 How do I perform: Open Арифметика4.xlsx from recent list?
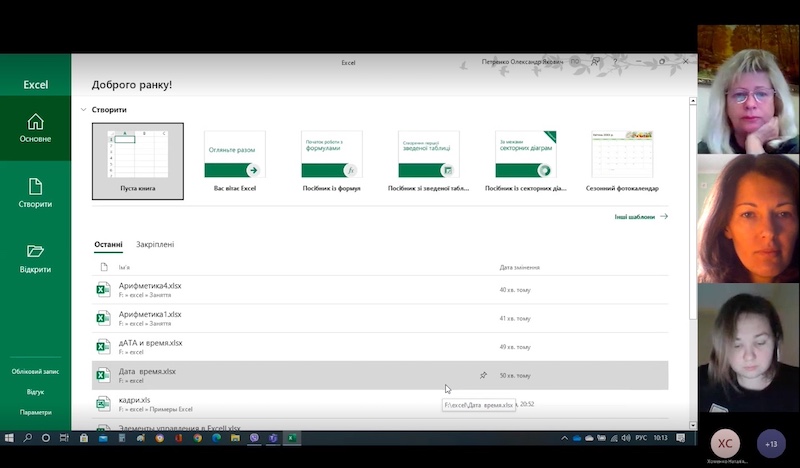(380, 290)
